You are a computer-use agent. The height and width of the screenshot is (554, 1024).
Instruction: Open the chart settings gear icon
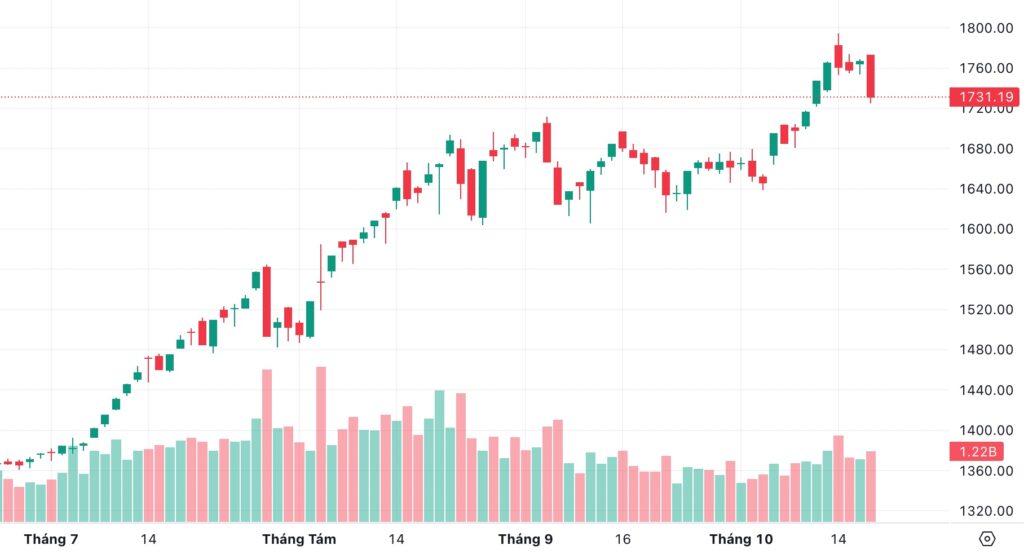tap(987, 539)
